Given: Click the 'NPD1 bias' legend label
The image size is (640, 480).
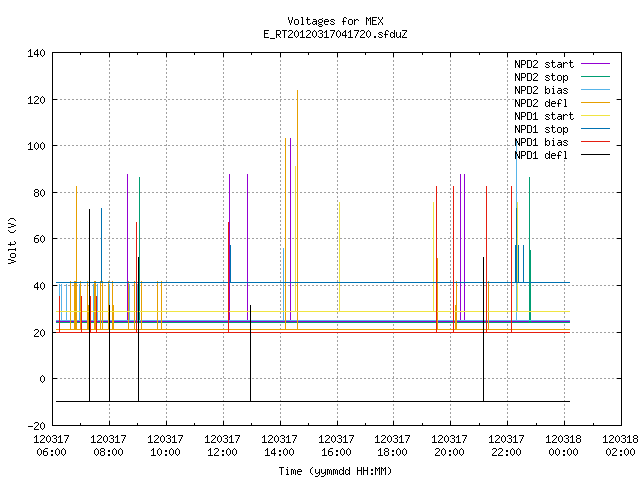Looking at the screenshot, I should (x=541, y=142).
